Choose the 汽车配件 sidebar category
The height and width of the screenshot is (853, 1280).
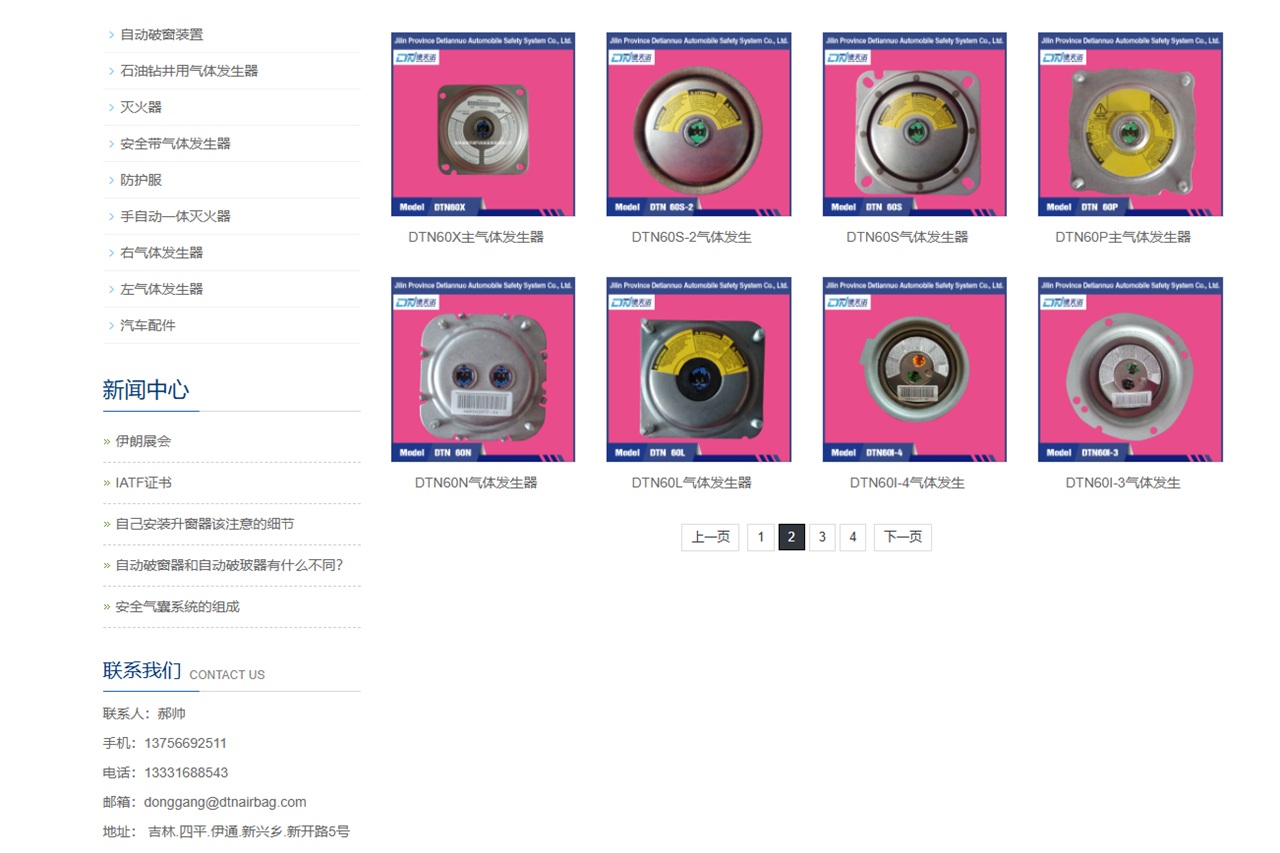pyautogui.click(x=148, y=325)
